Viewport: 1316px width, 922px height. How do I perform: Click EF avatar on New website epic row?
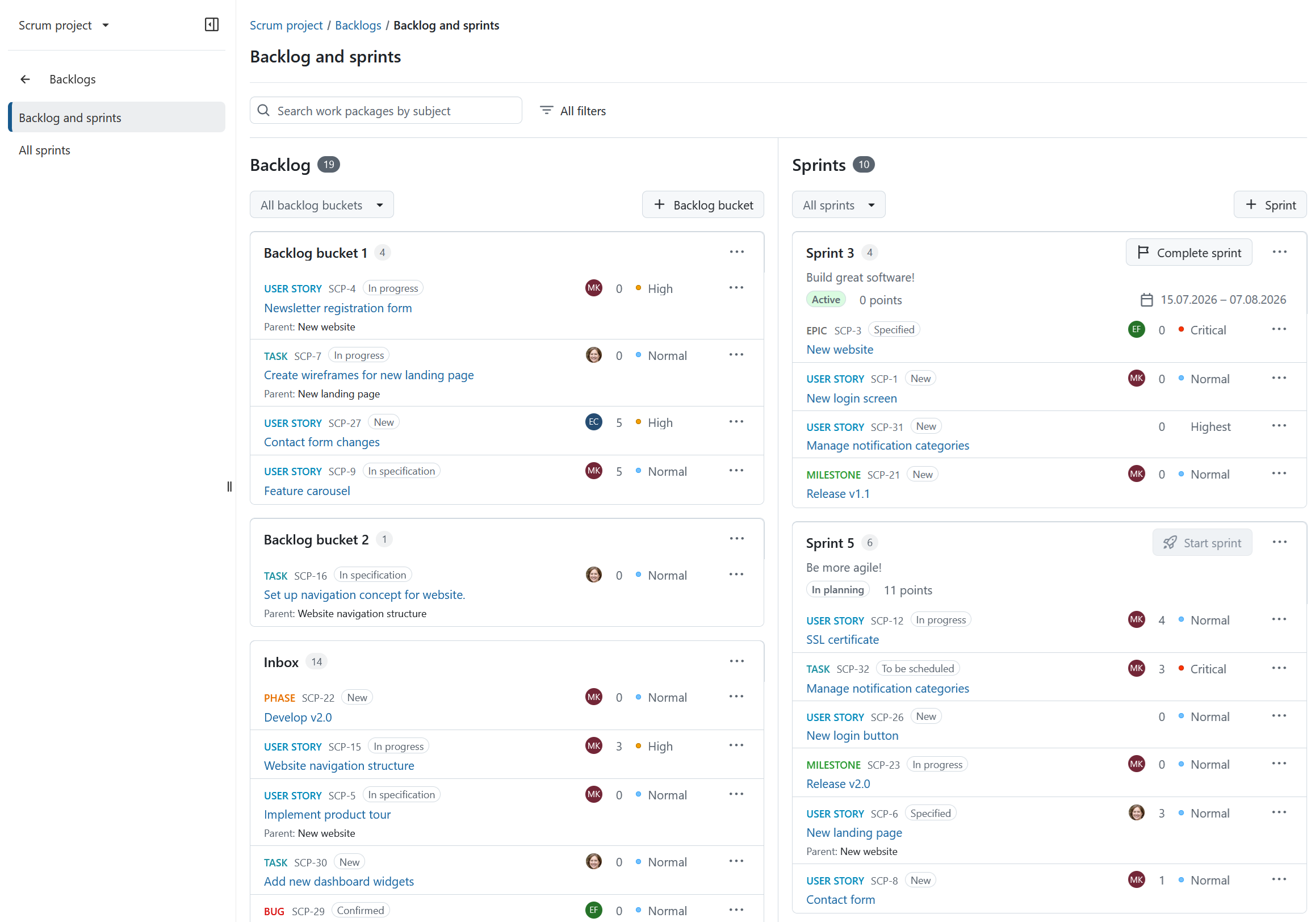1136,329
